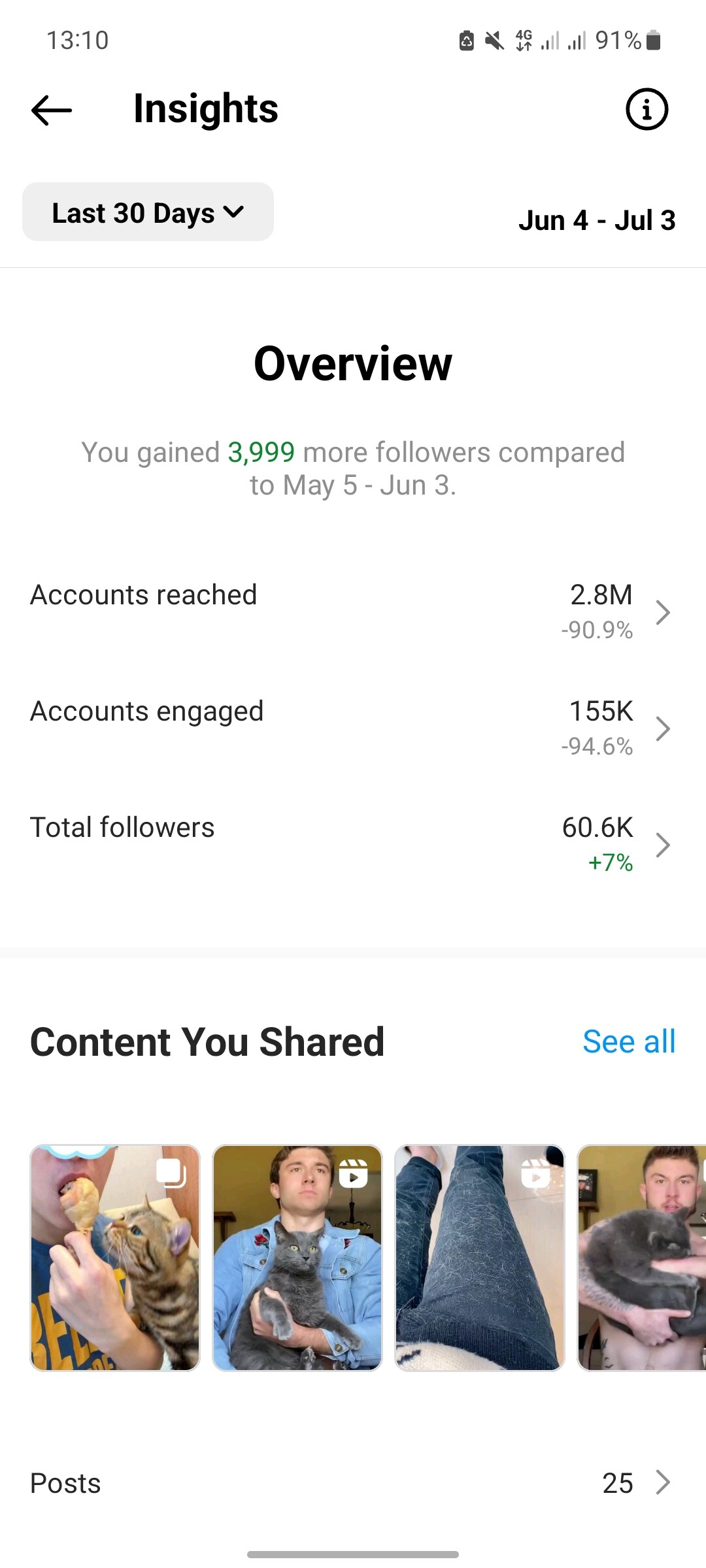
Task: Open the tabby cat eating chicken thumbnail
Action: (115, 1258)
